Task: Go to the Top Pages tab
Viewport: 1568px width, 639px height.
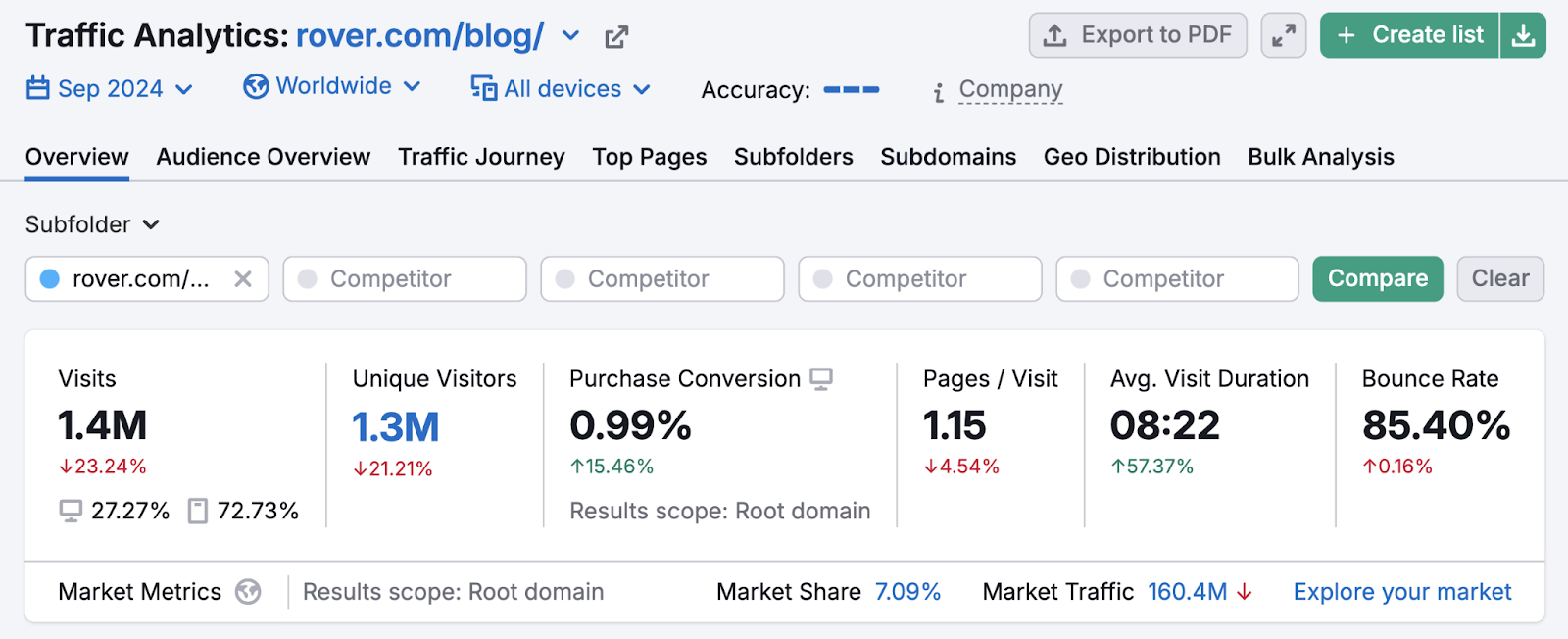Action: 650,157
